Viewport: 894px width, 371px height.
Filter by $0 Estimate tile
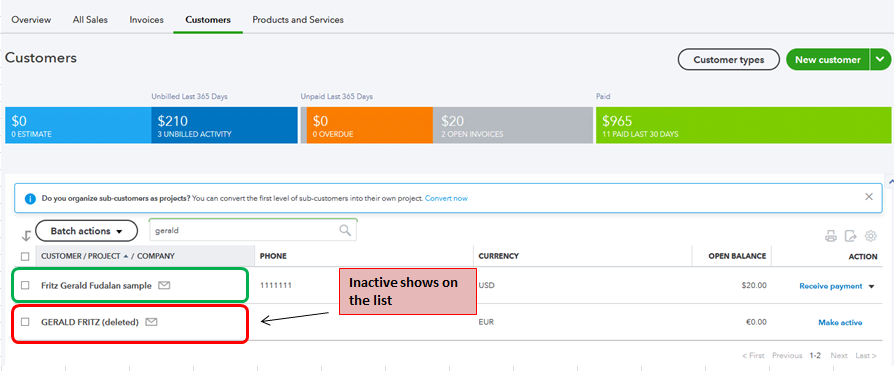click(x=78, y=125)
